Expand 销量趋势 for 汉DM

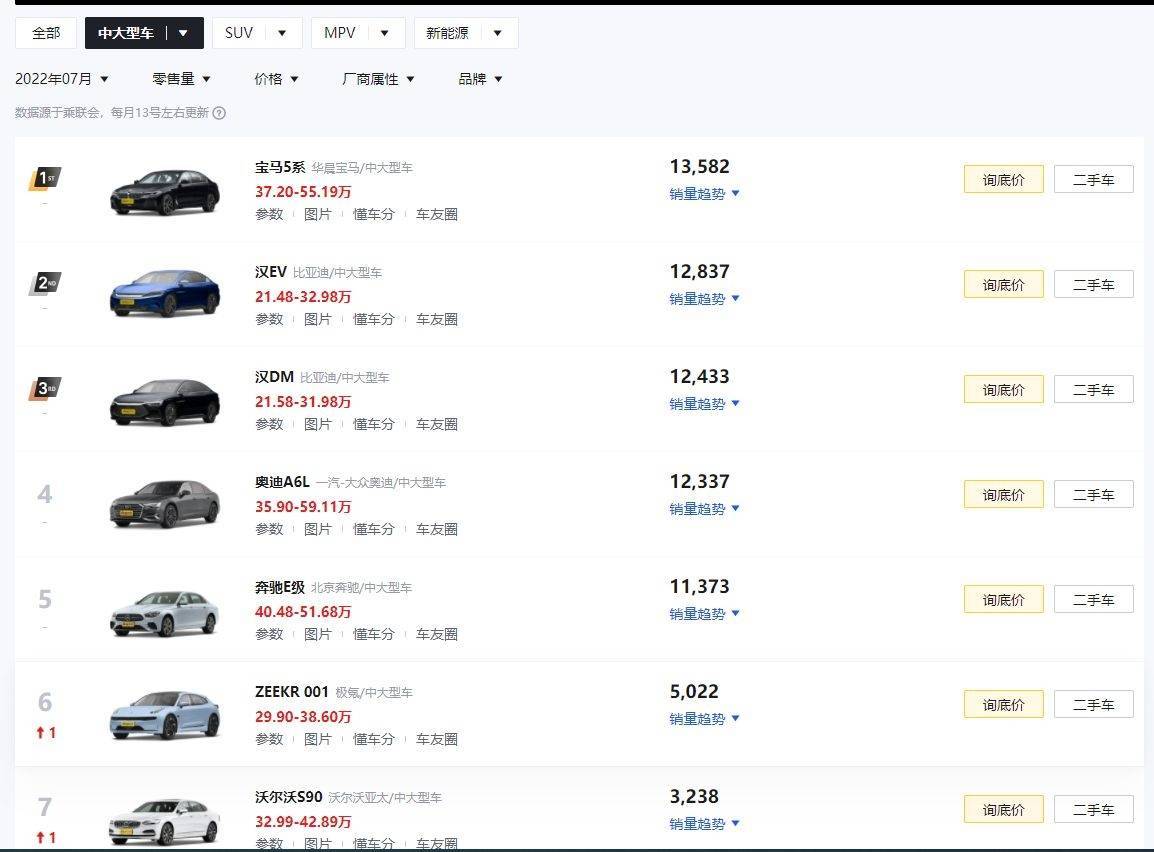pos(704,404)
